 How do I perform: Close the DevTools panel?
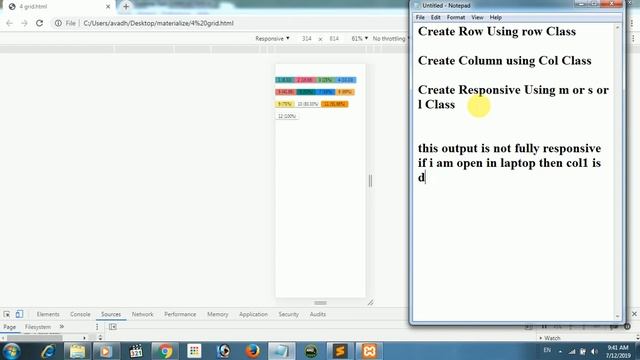click(x=634, y=314)
